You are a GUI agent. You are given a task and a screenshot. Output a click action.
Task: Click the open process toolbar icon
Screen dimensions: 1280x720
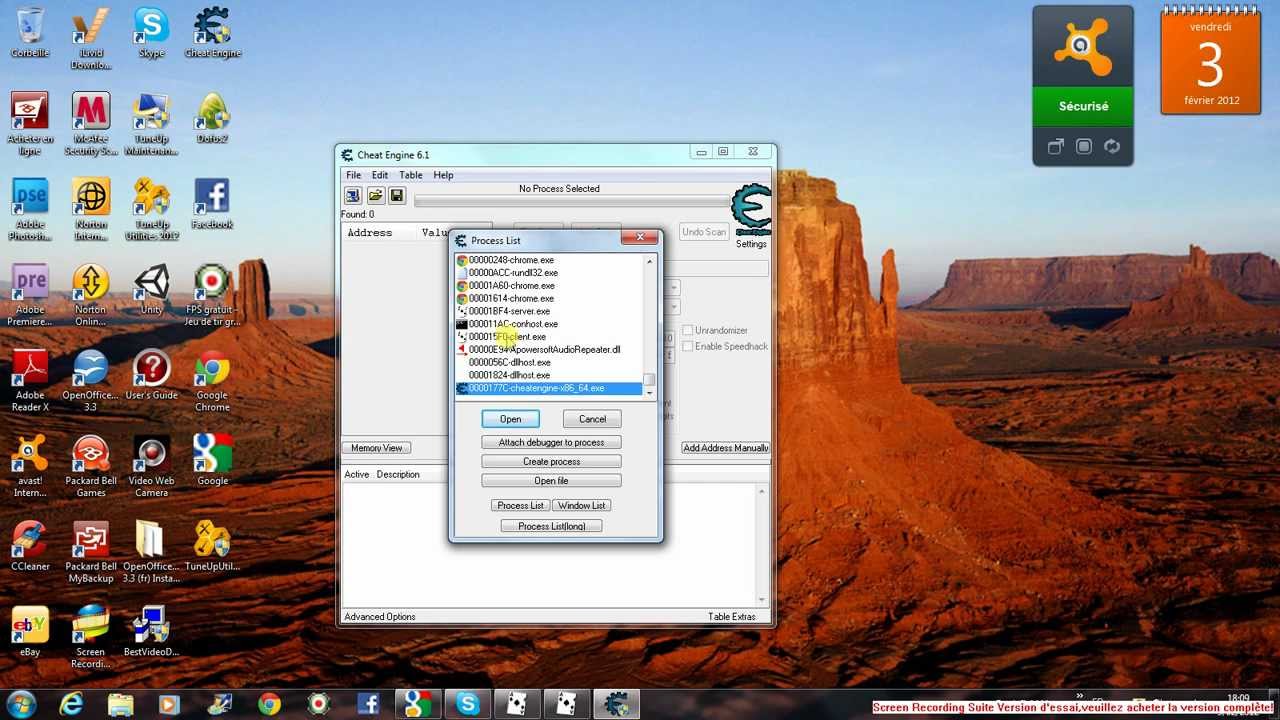[x=353, y=196]
